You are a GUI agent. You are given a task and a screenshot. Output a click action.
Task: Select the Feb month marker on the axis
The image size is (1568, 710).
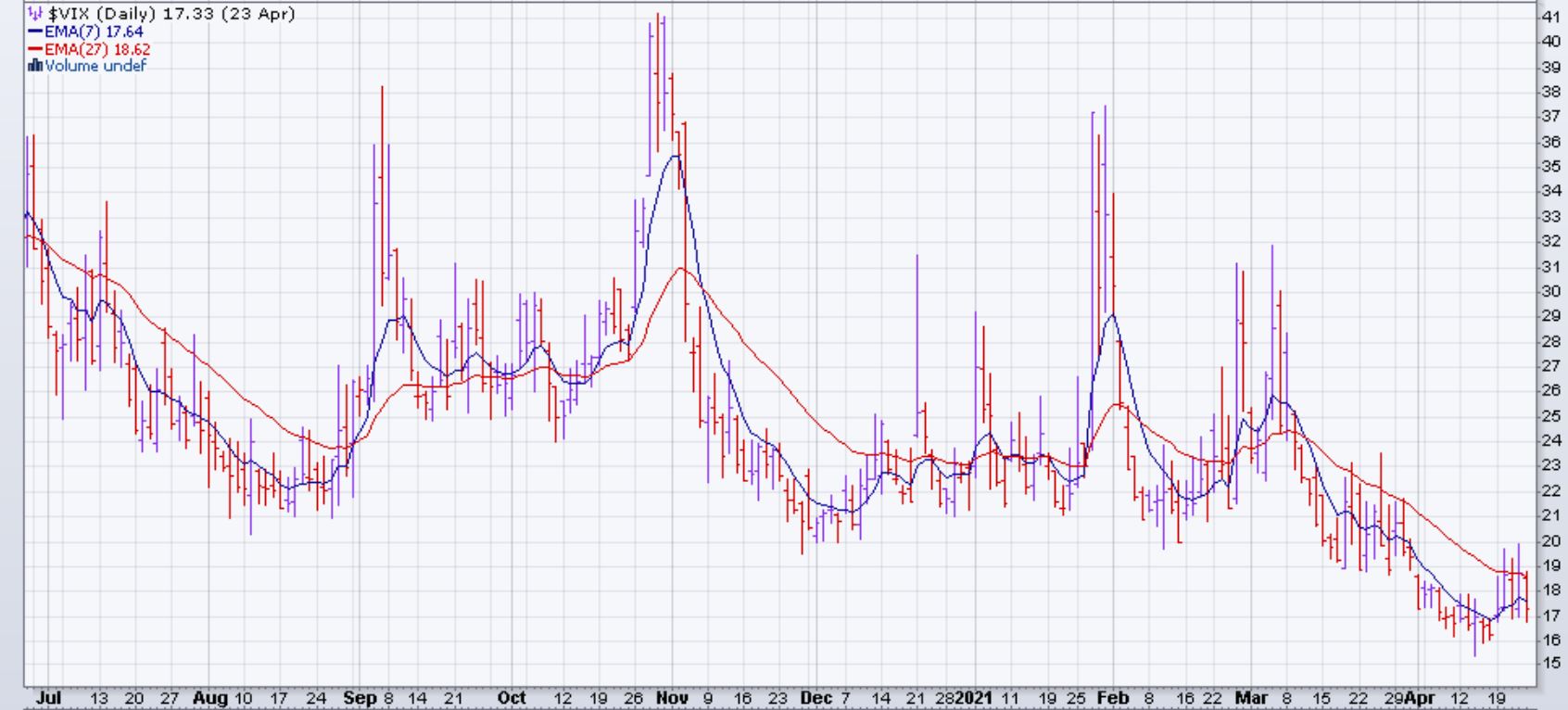pyautogui.click(x=1112, y=698)
